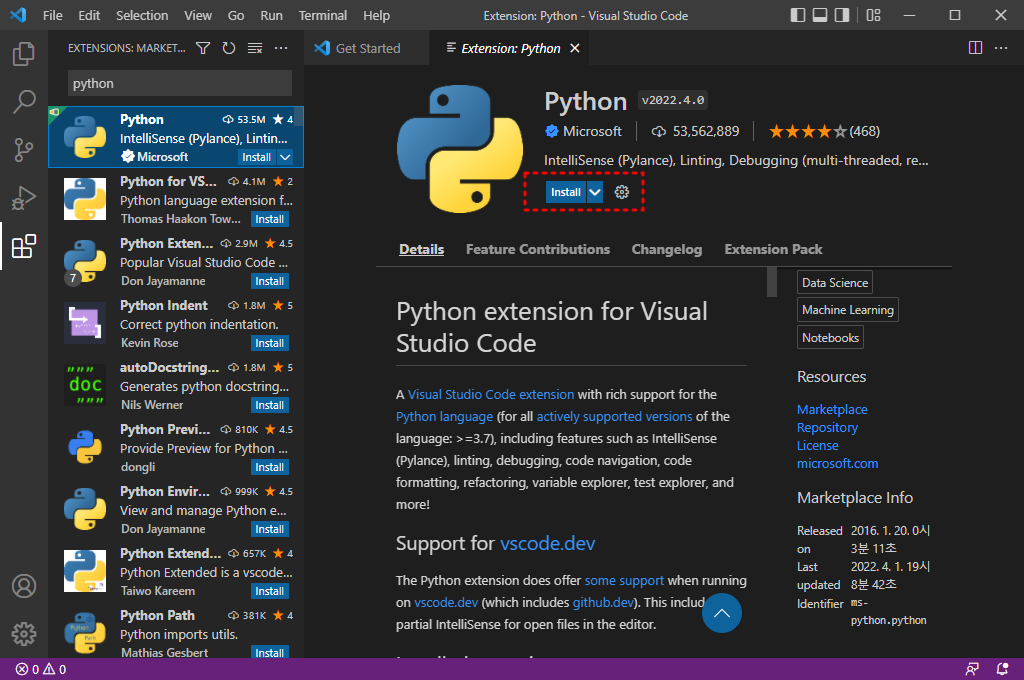
Task: Select the Details tab
Action: [421, 249]
